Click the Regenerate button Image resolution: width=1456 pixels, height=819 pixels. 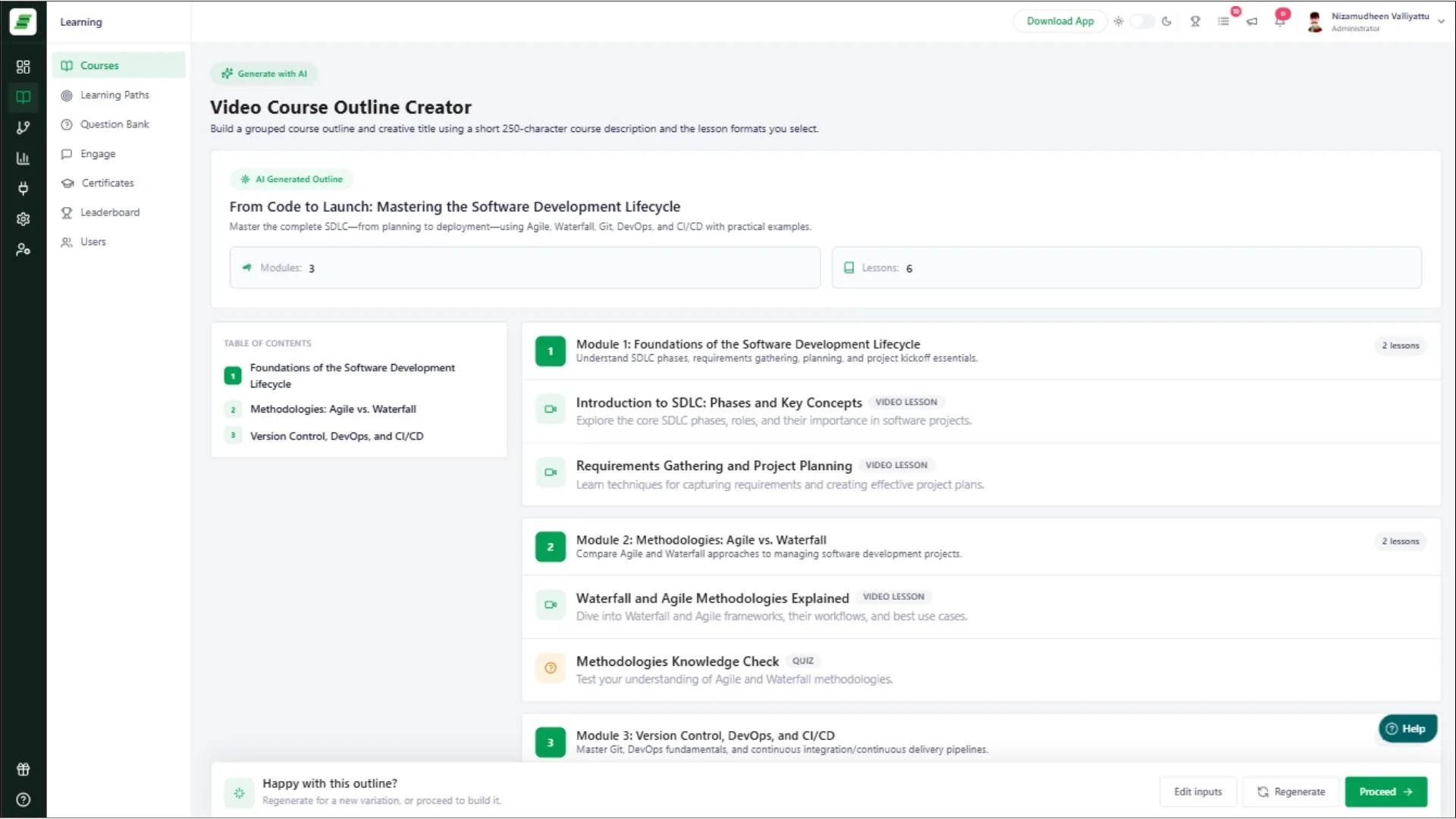pyautogui.click(x=1291, y=792)
